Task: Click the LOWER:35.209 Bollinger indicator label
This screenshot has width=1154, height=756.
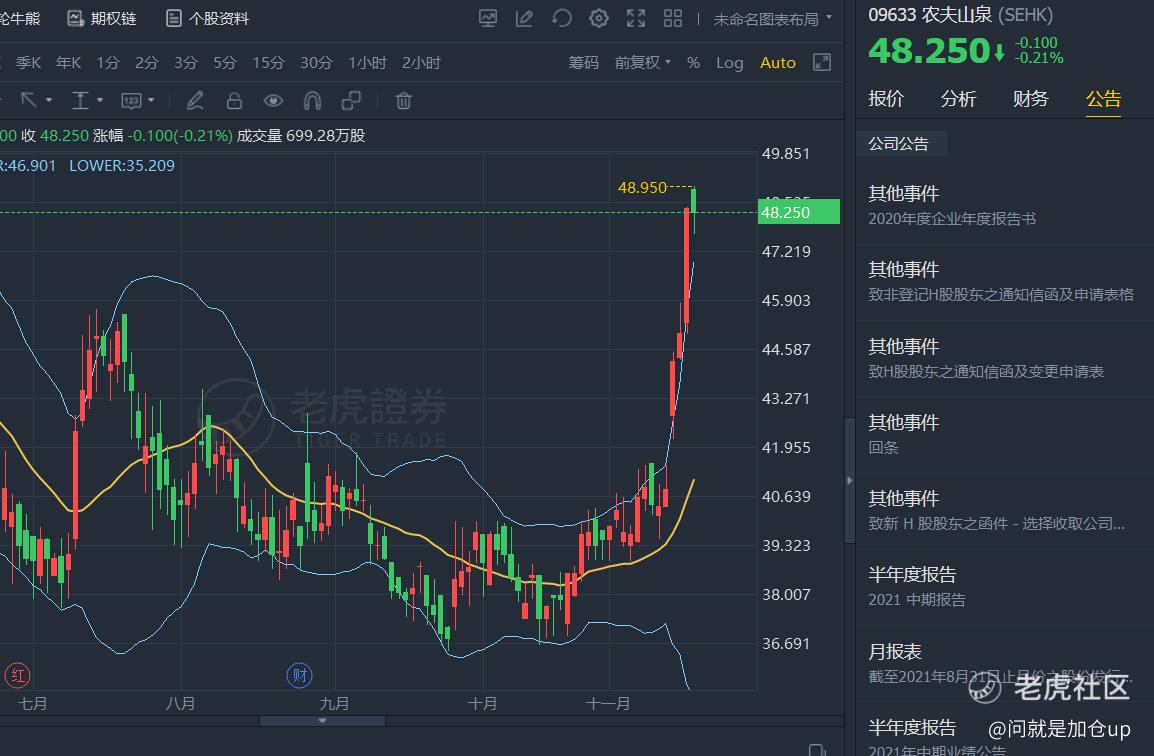Action: coord(122,165)
